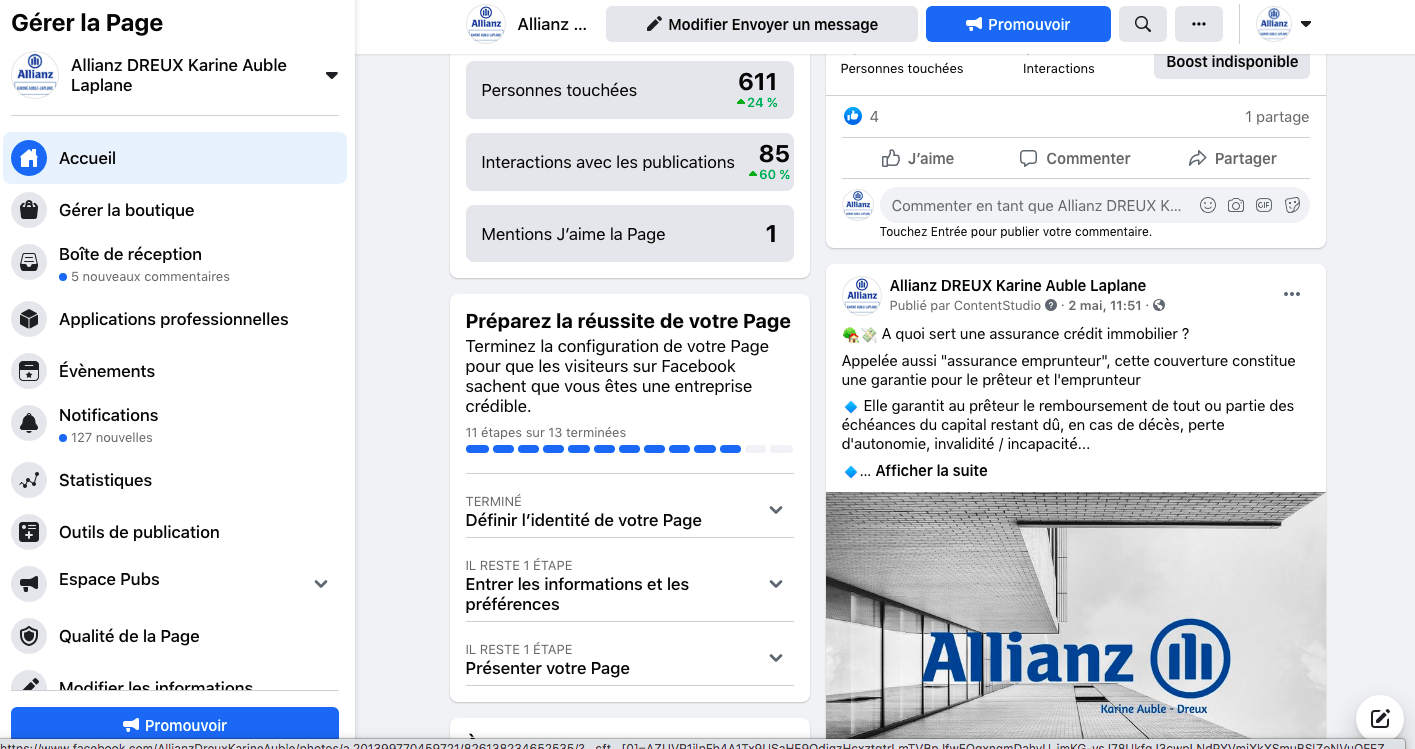Open Outils de publication icon
1415x749 pixels.
[29, 532]
